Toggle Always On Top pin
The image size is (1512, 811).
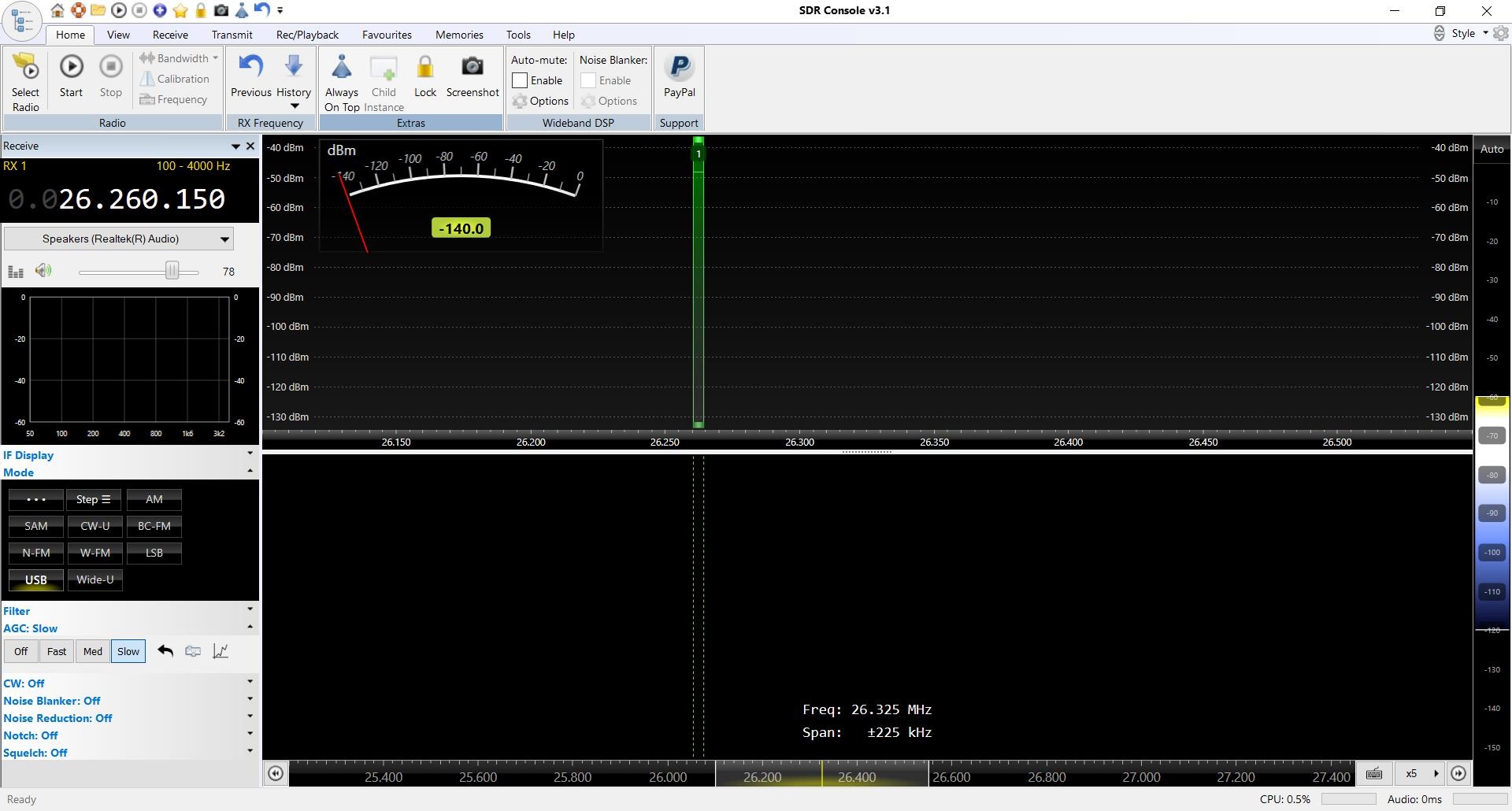(x=341, y=69)
